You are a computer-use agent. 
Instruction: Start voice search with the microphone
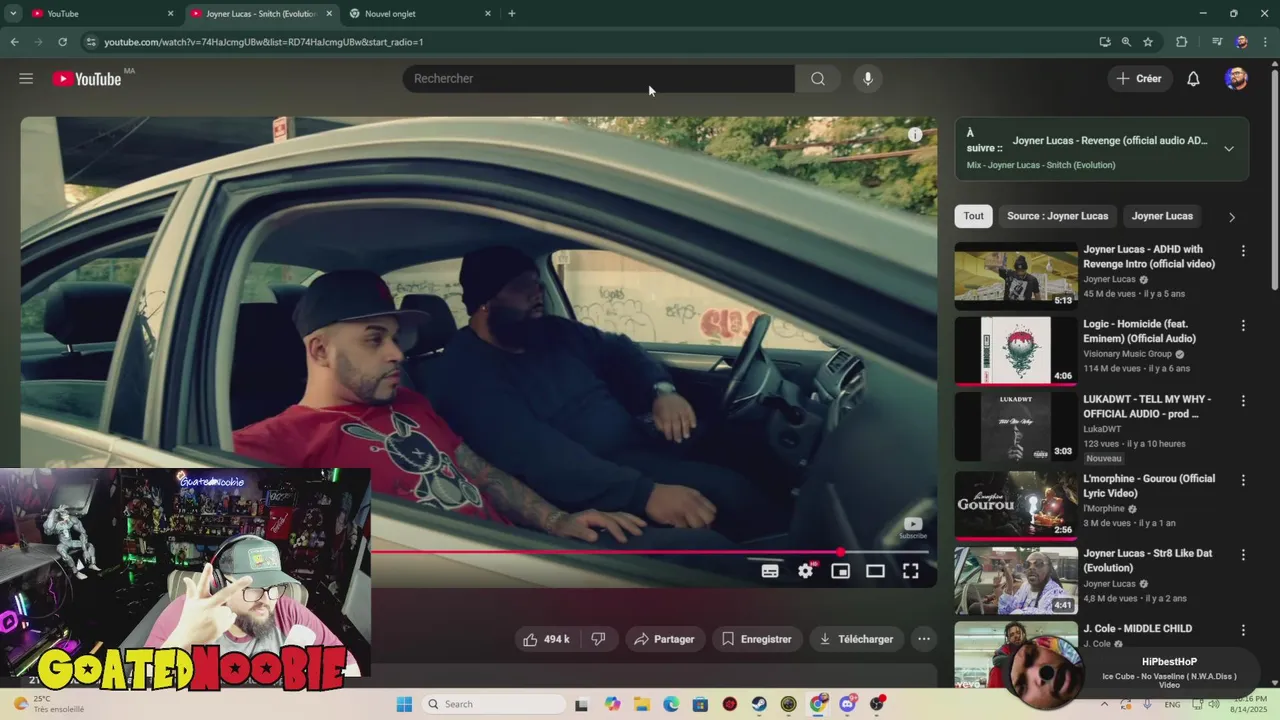(867, 78)
